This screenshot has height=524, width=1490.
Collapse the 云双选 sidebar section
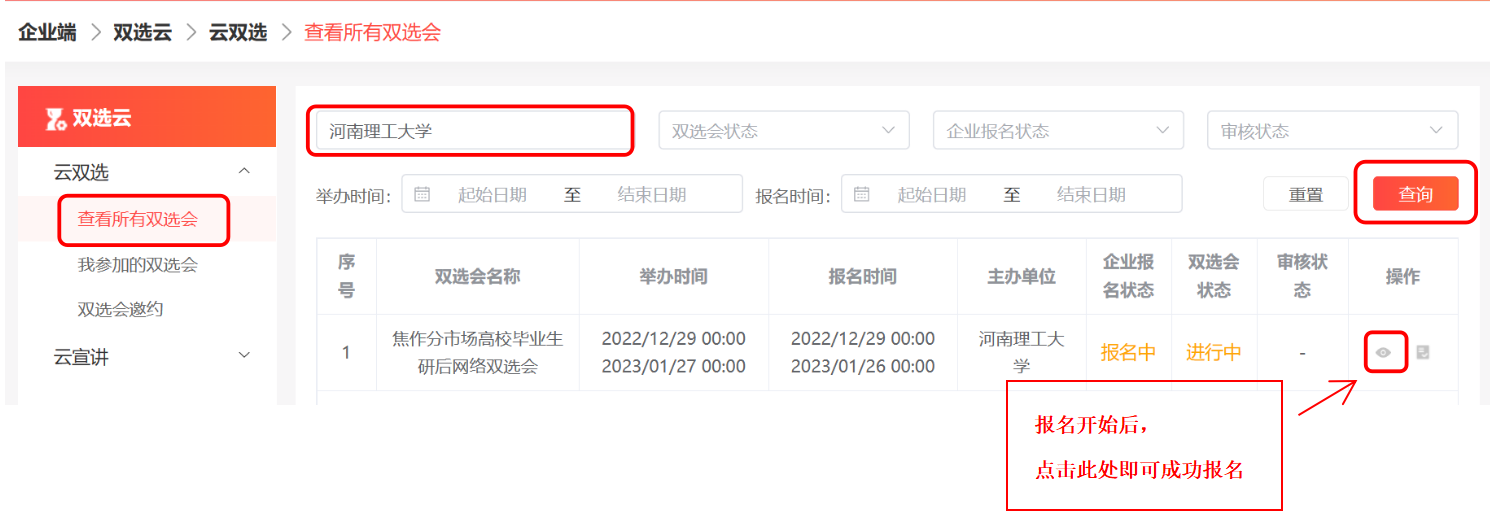[244, 172]
